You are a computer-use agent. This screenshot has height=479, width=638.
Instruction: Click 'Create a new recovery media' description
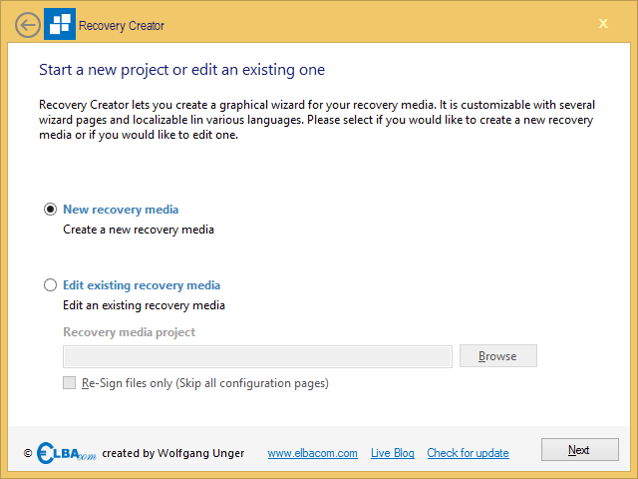click(138, 230)
